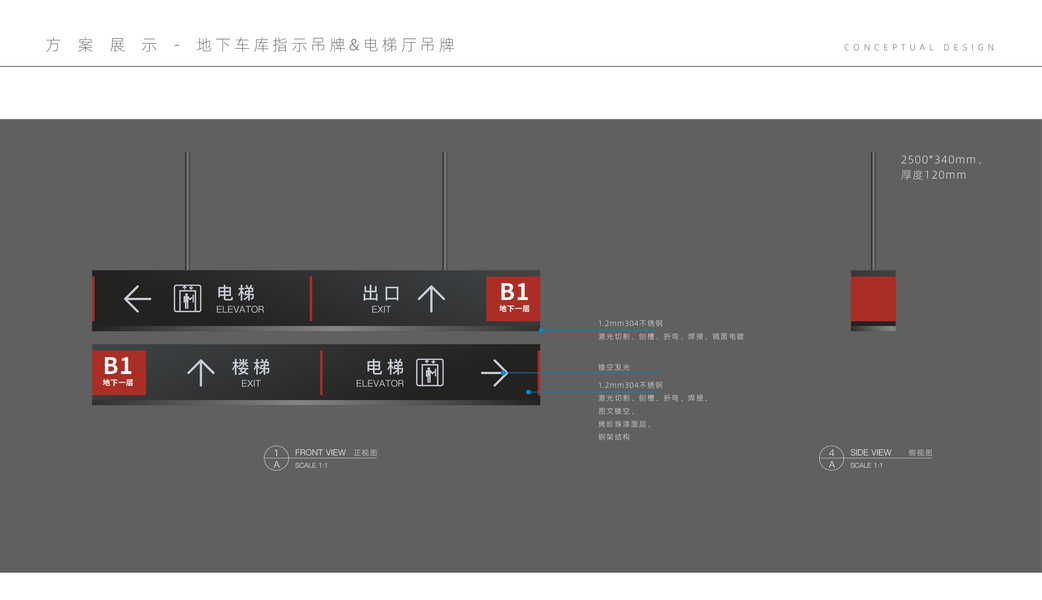
Task: Click the 钢架结构 annotation line
Action: tap(613, 437)
